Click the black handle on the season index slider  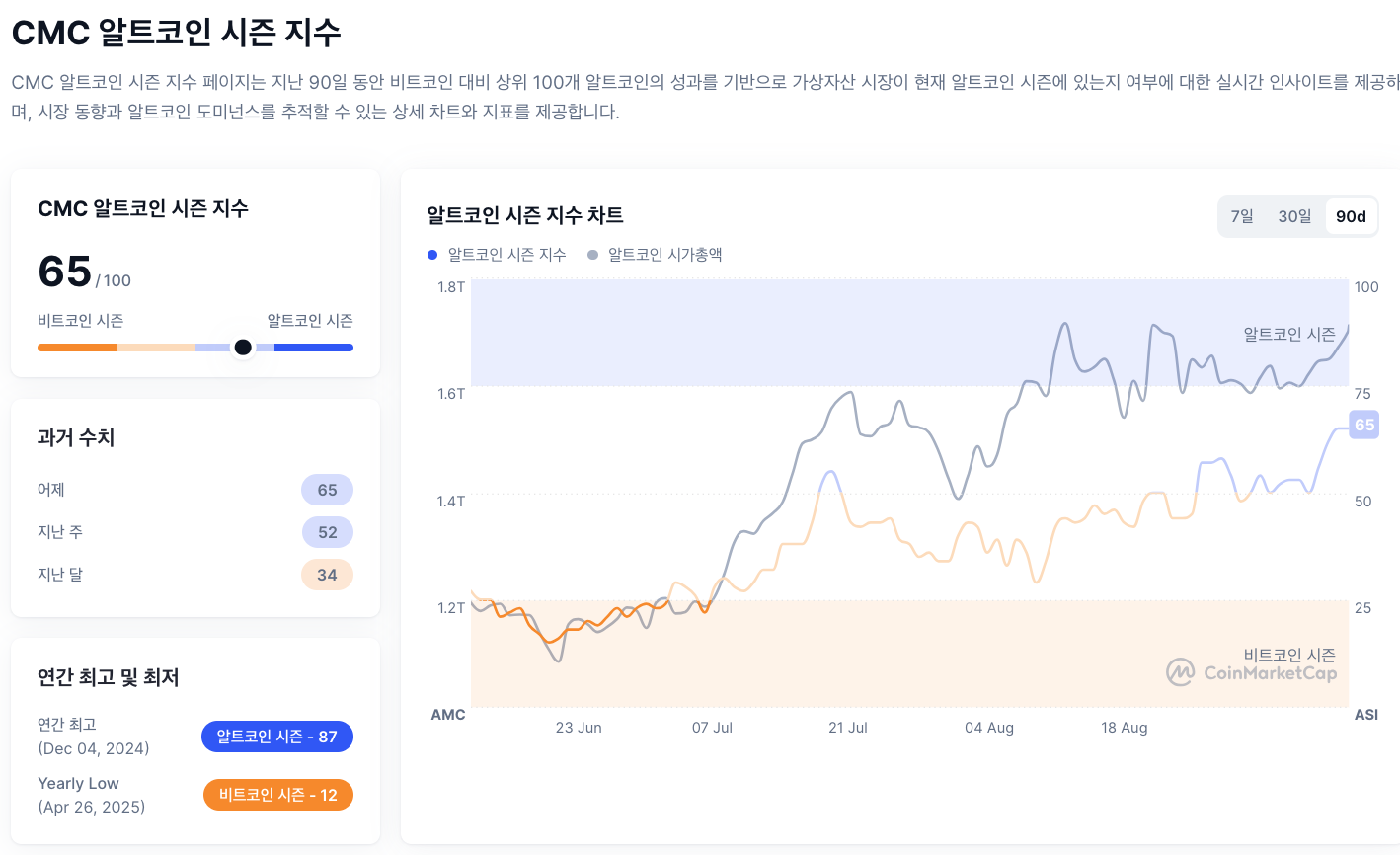coord(243,347)
